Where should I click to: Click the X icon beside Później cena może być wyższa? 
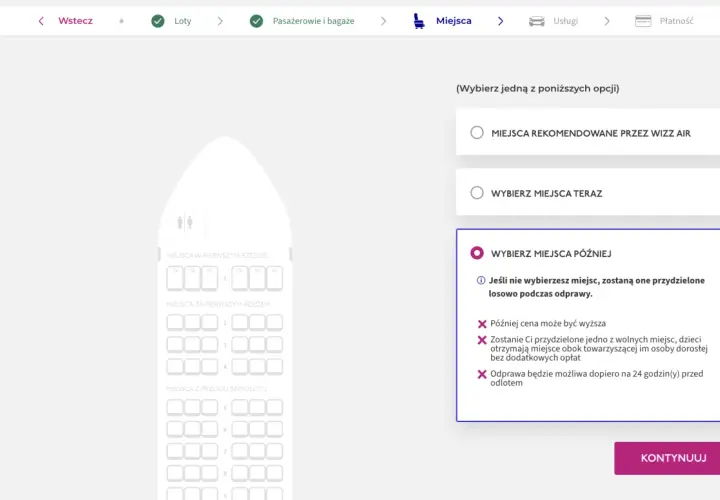[x=482, y=324]
